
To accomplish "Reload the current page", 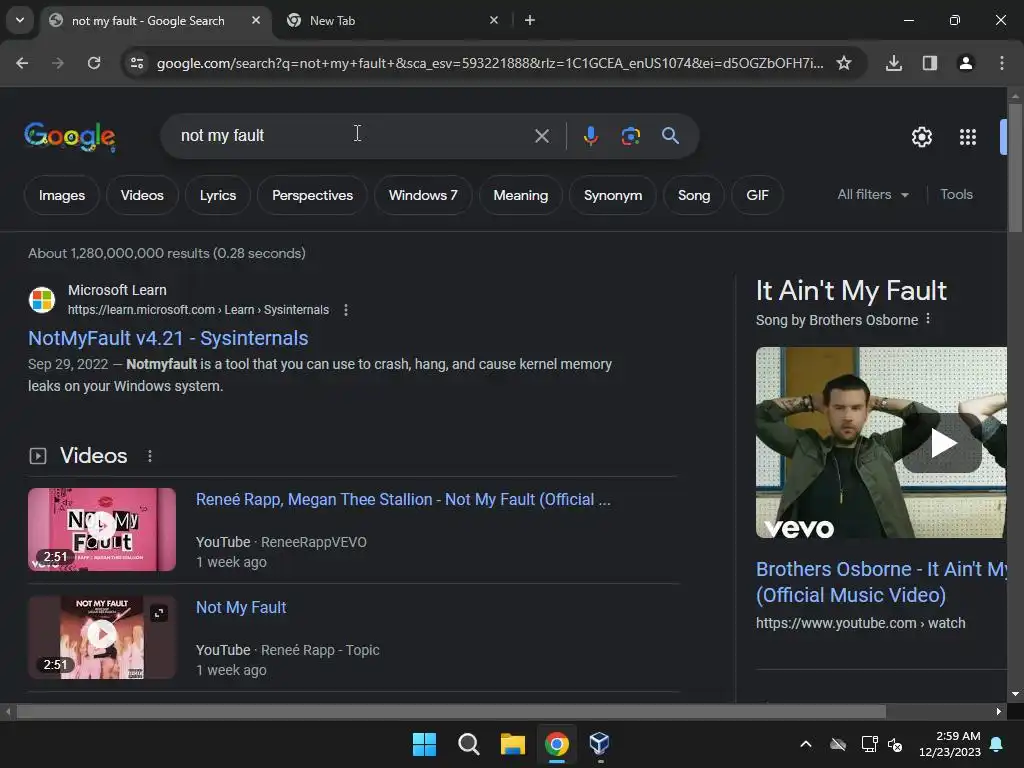I will click(94, 63).
